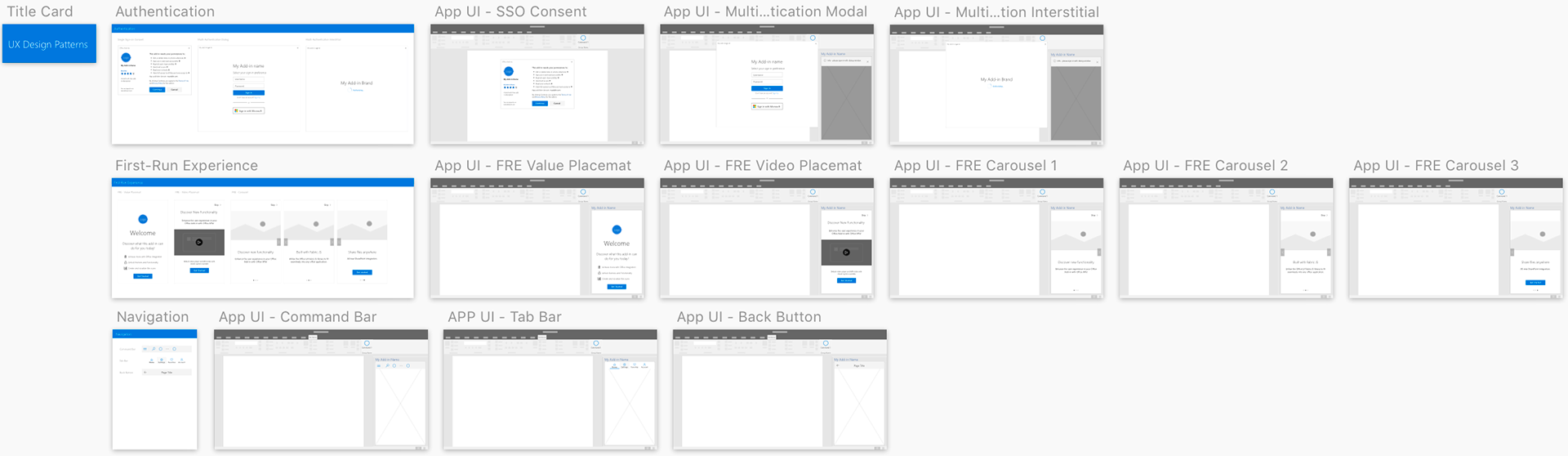Click the ribbon command icon in Tab Bar artboard
This screenshot has height=456, width=1568.
pos(596,344)
